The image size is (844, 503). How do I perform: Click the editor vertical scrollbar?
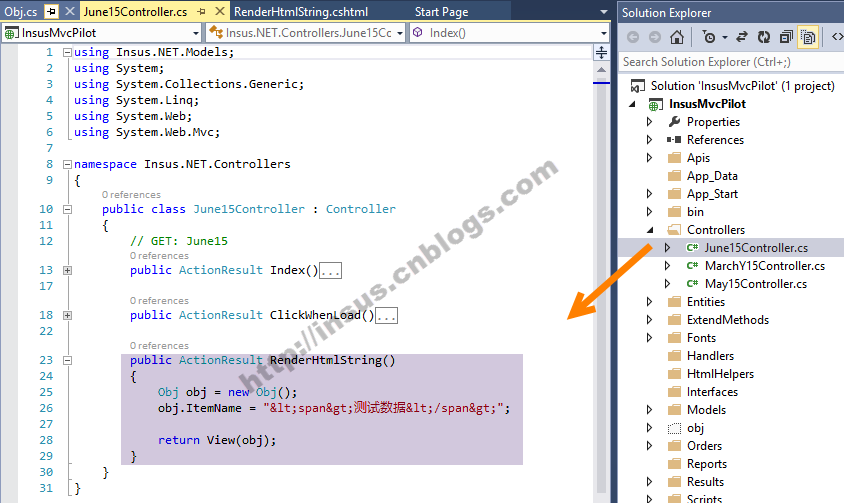602,250
